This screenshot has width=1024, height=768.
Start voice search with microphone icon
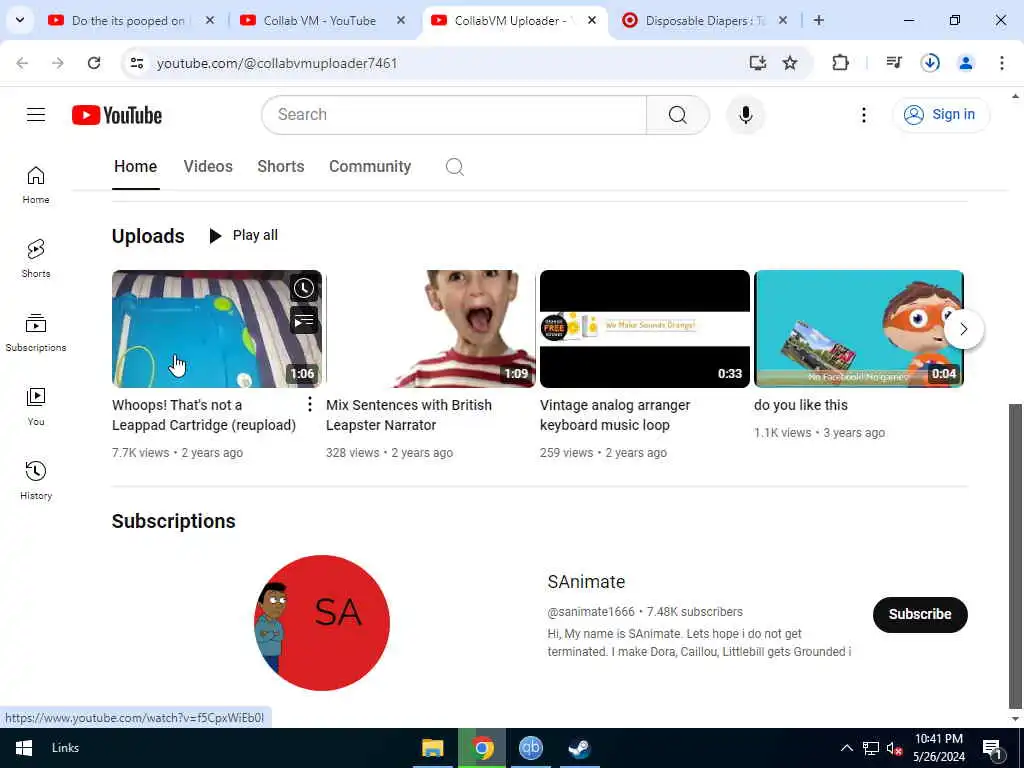click(x=745, y=115)
